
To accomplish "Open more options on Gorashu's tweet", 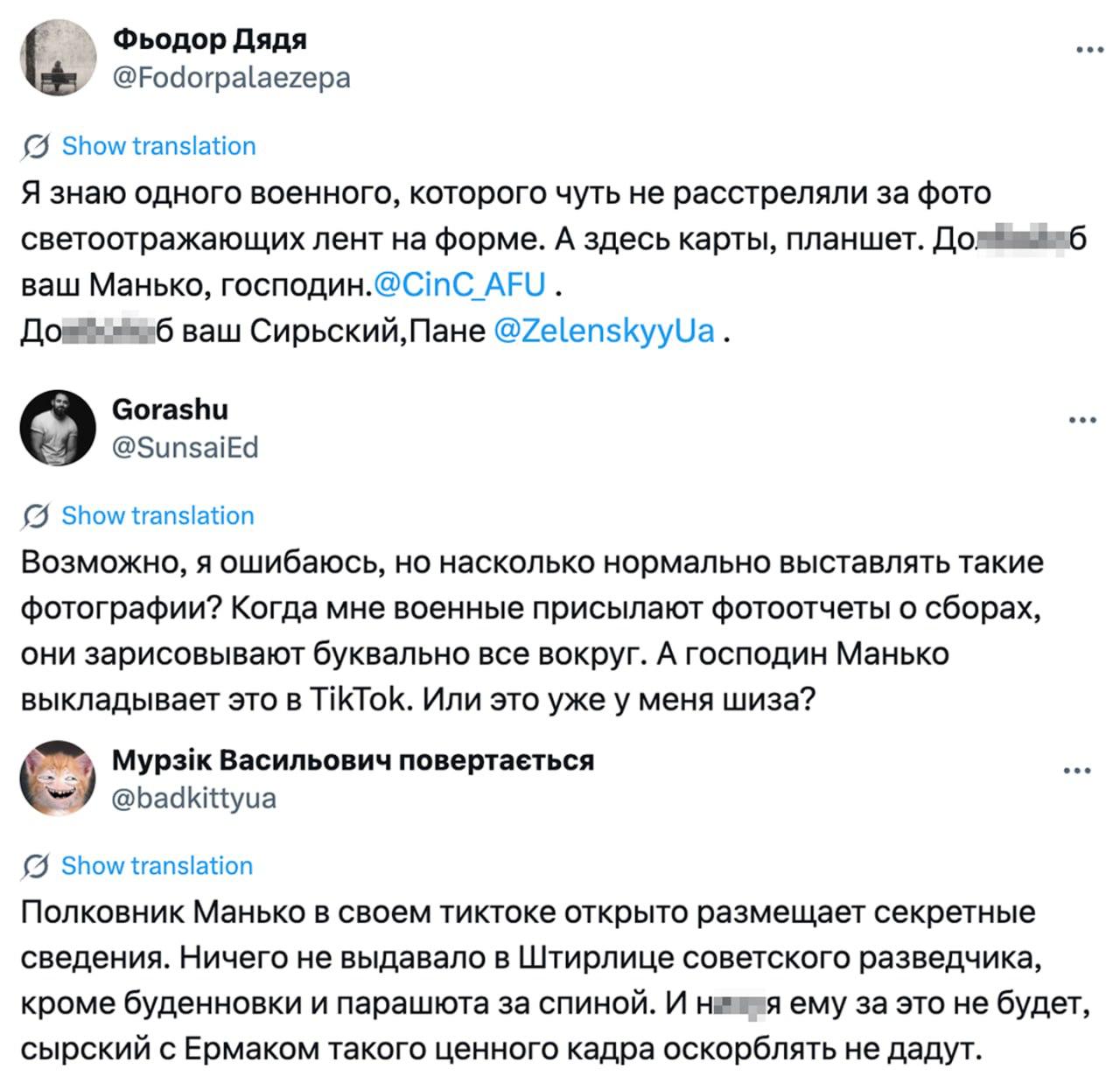I will pyautogui.click(x=1082, y=421).
